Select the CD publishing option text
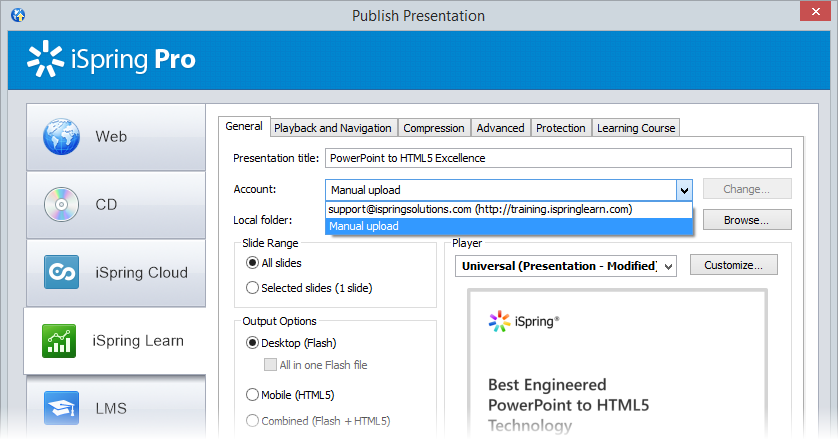The width and height of the screenshot is (838, 440). coord(106,204)
